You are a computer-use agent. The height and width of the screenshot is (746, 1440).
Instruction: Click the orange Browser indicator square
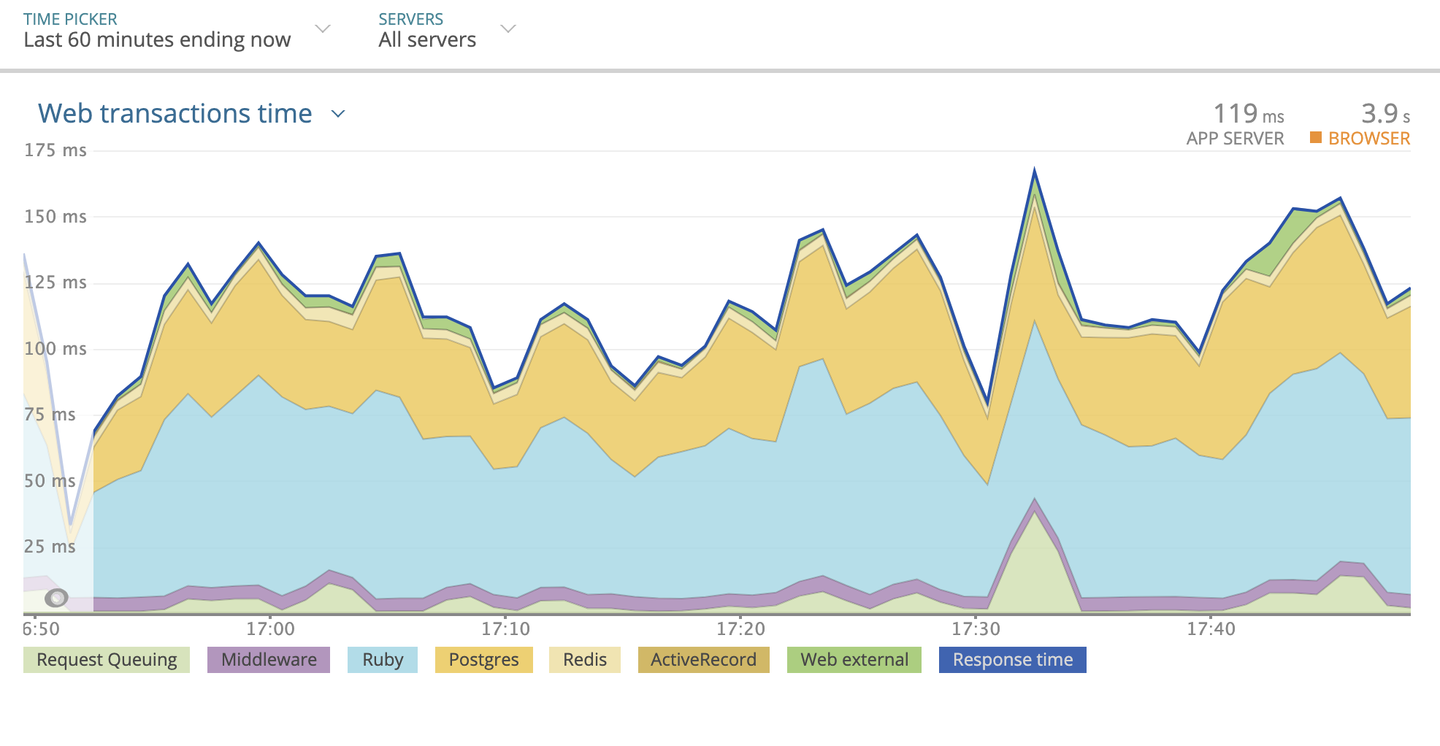(1316, 138)
